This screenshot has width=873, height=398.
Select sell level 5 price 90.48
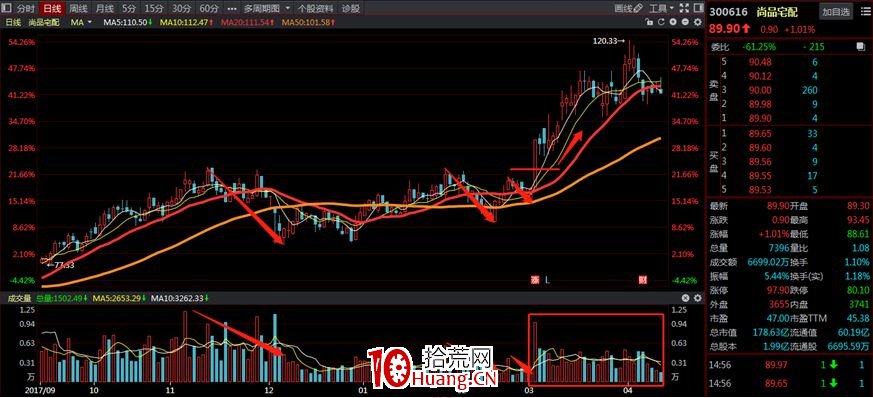pyautogui.click(x=759, y=61)
